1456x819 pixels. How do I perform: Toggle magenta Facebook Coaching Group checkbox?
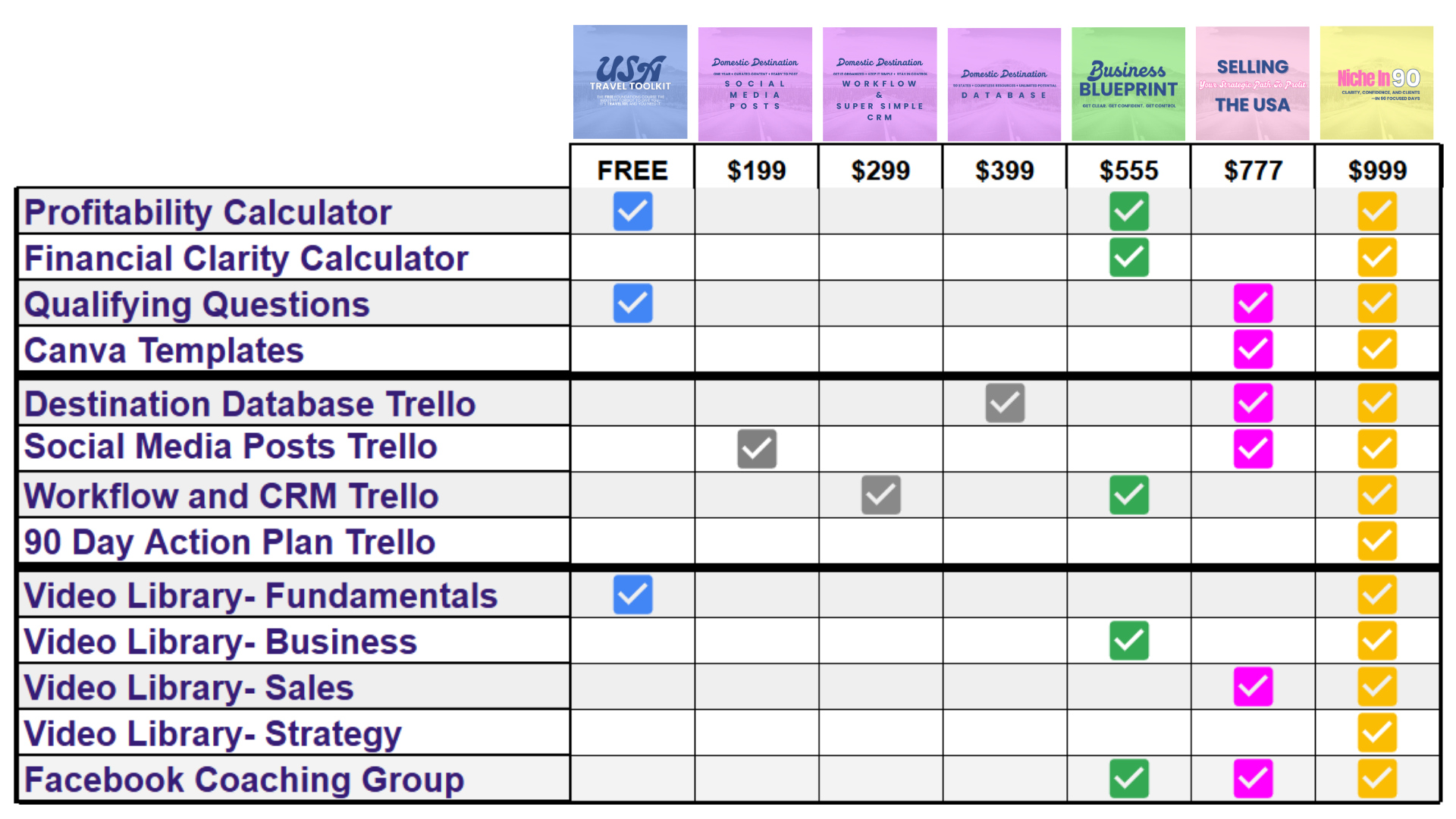click(1253, 779)
